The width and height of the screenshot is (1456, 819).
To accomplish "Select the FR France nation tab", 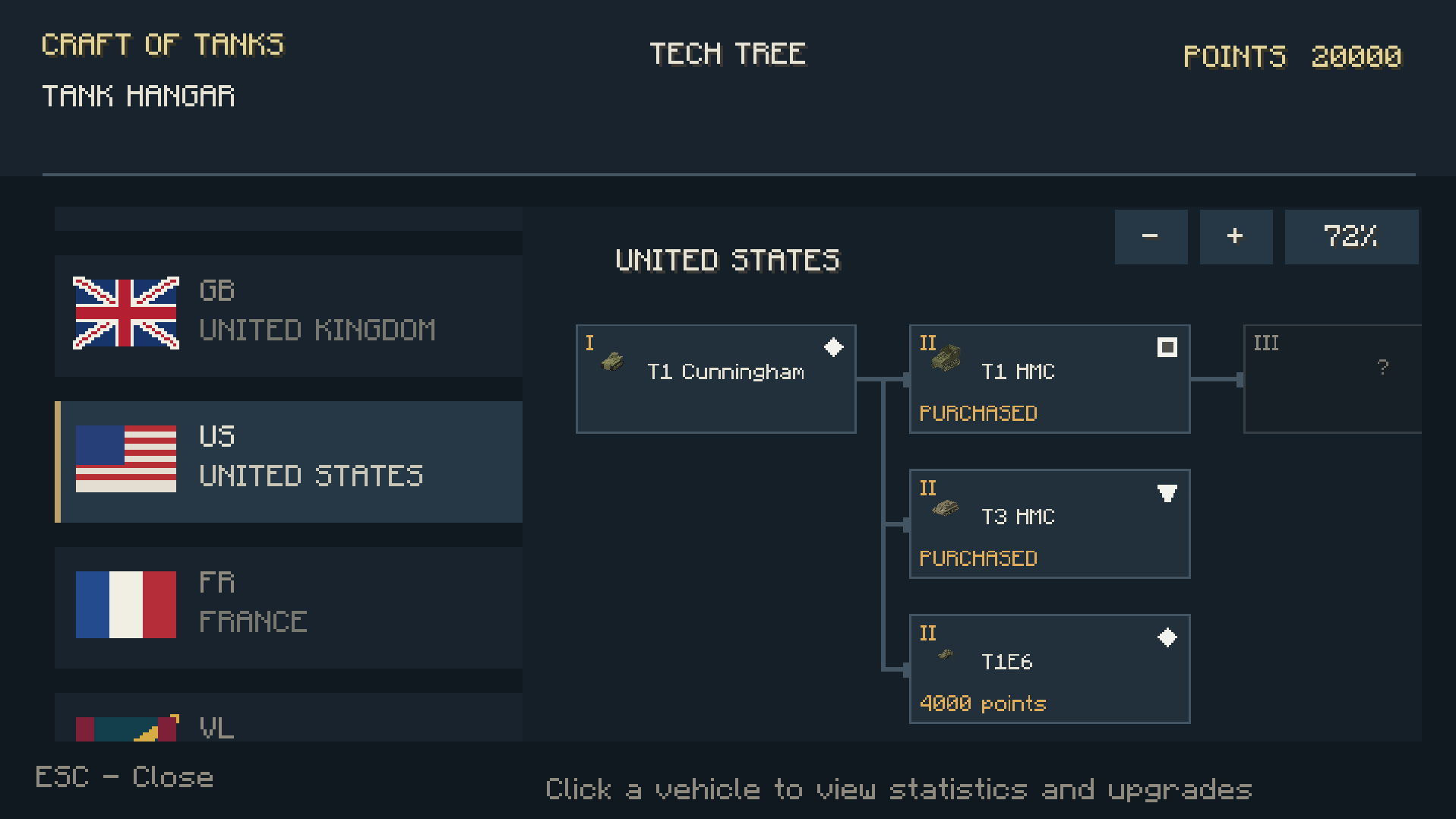I will (289, 608).
